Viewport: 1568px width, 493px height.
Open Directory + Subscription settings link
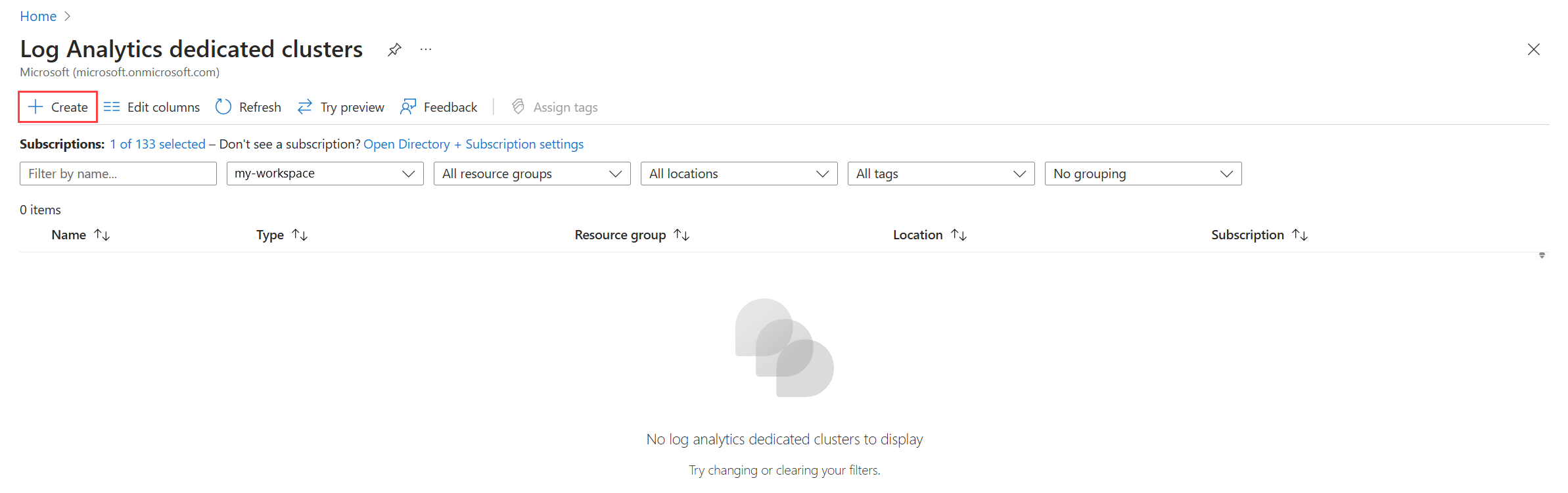click(x=473, y=144)
